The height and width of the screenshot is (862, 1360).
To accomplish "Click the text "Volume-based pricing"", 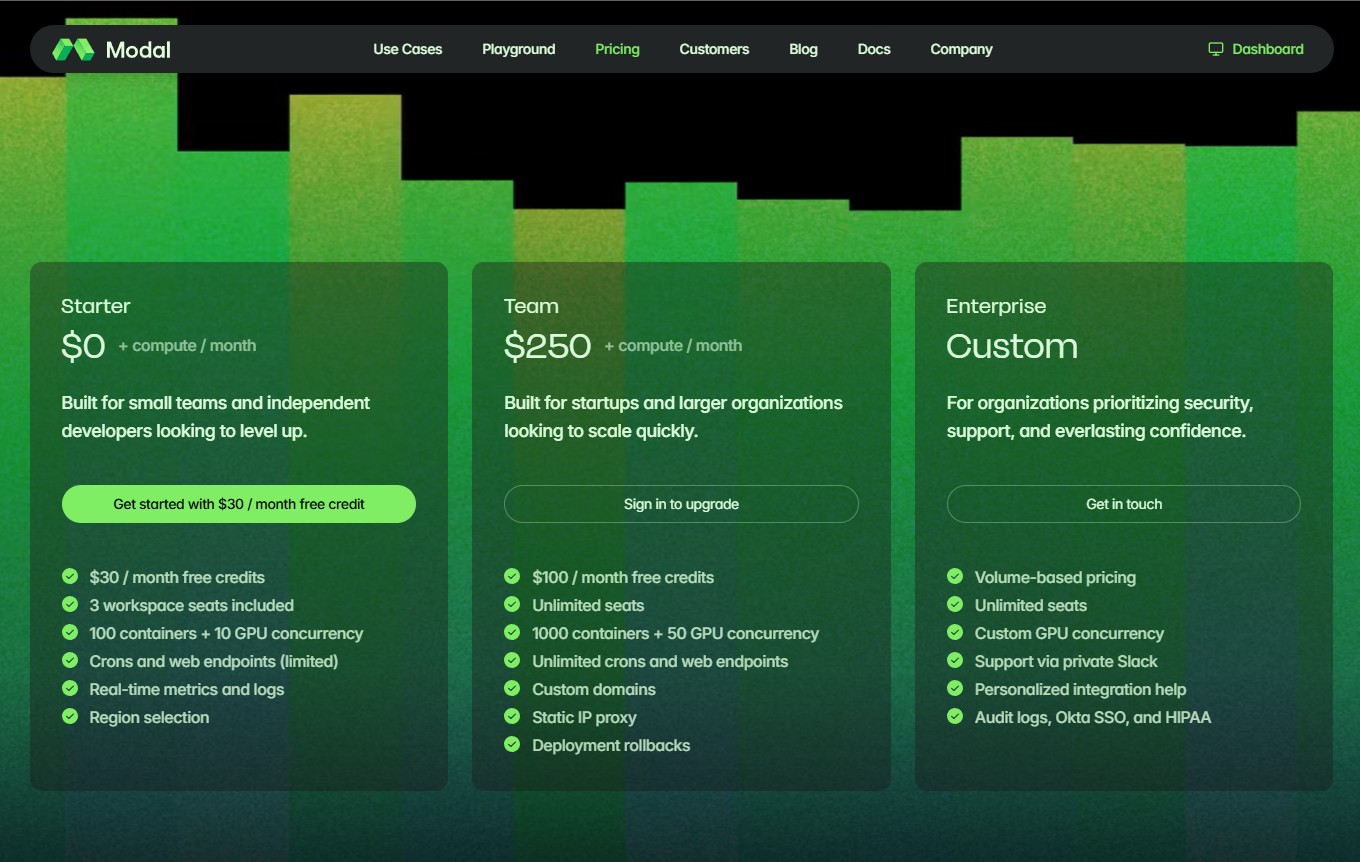I will pyautogui.click(x=1055, y=577).
